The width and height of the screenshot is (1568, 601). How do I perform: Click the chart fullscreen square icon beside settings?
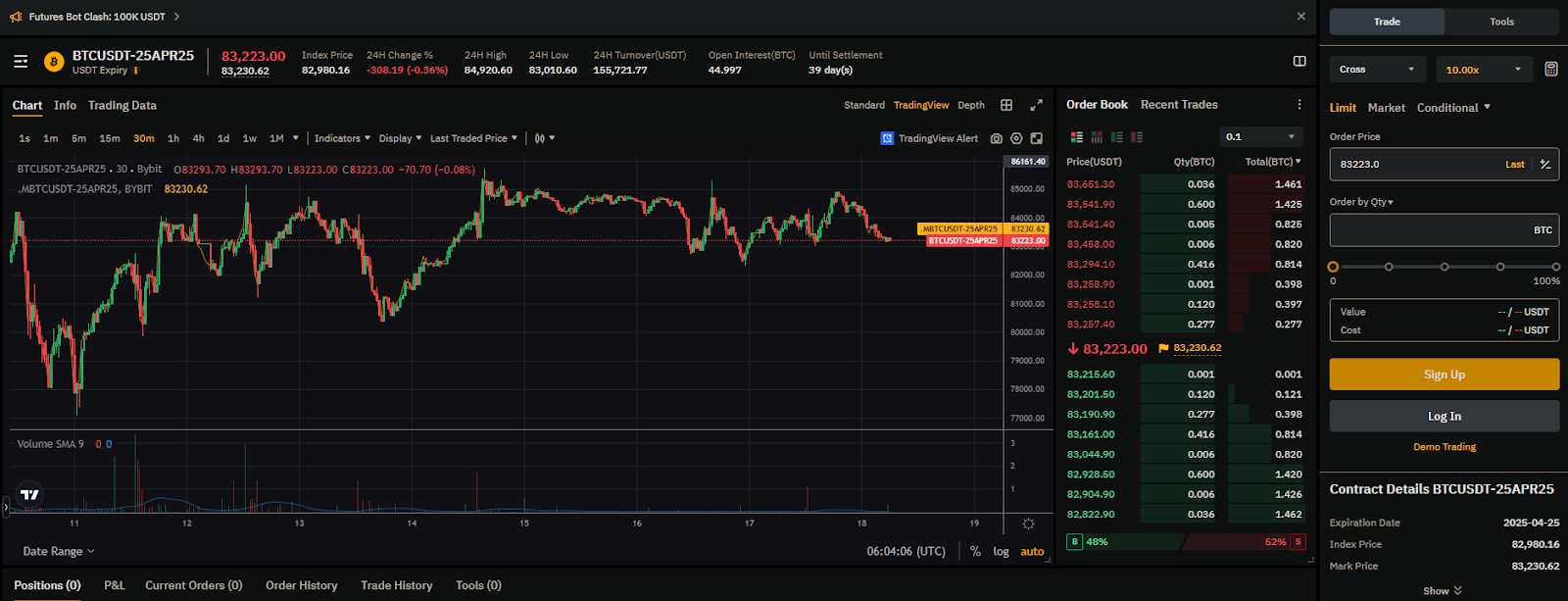pos(1037,138)
